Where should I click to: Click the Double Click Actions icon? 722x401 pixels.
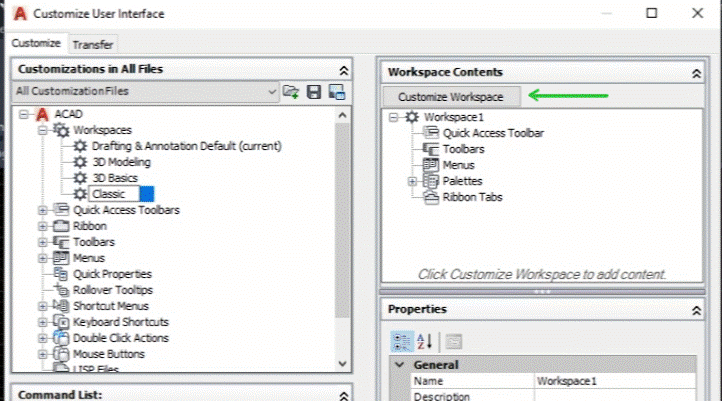pyautogui.click(x=61, y=337)
